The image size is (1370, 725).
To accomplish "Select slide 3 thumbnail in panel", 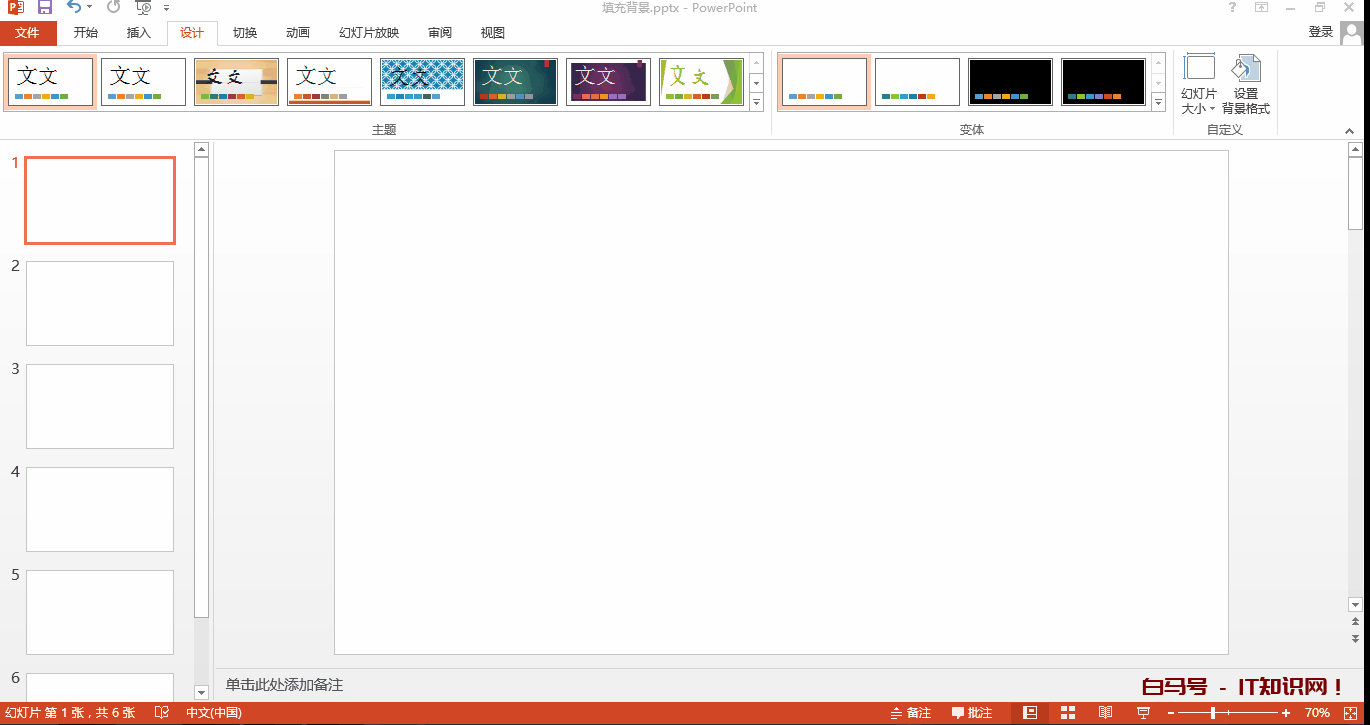I will 100,406.
